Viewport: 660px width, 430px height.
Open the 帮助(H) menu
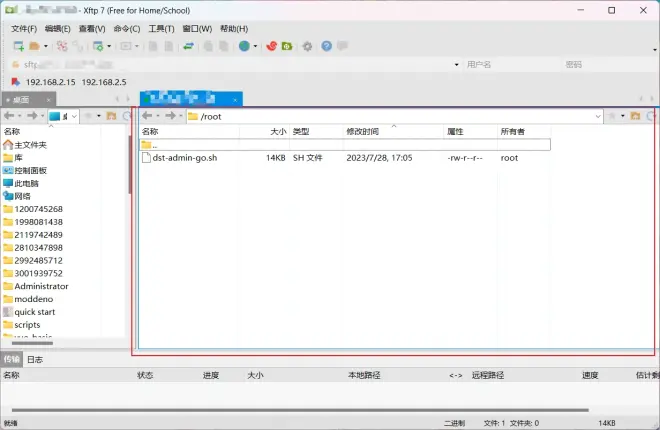[x=234, y=29]
